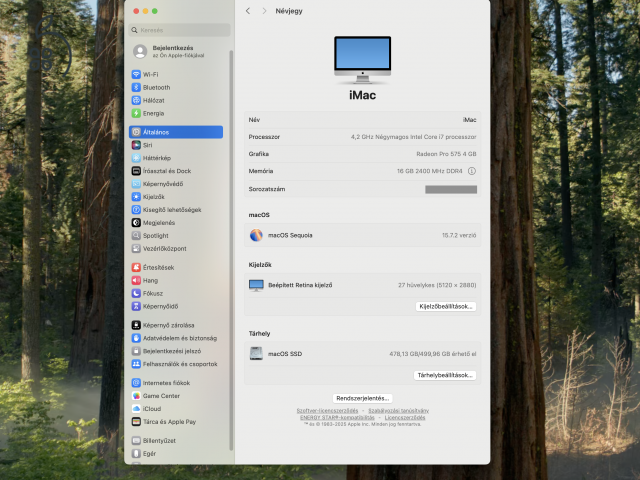
Task: Open Értesítések notifications icon
Action: pyautogui.click(x=136, y=267)
